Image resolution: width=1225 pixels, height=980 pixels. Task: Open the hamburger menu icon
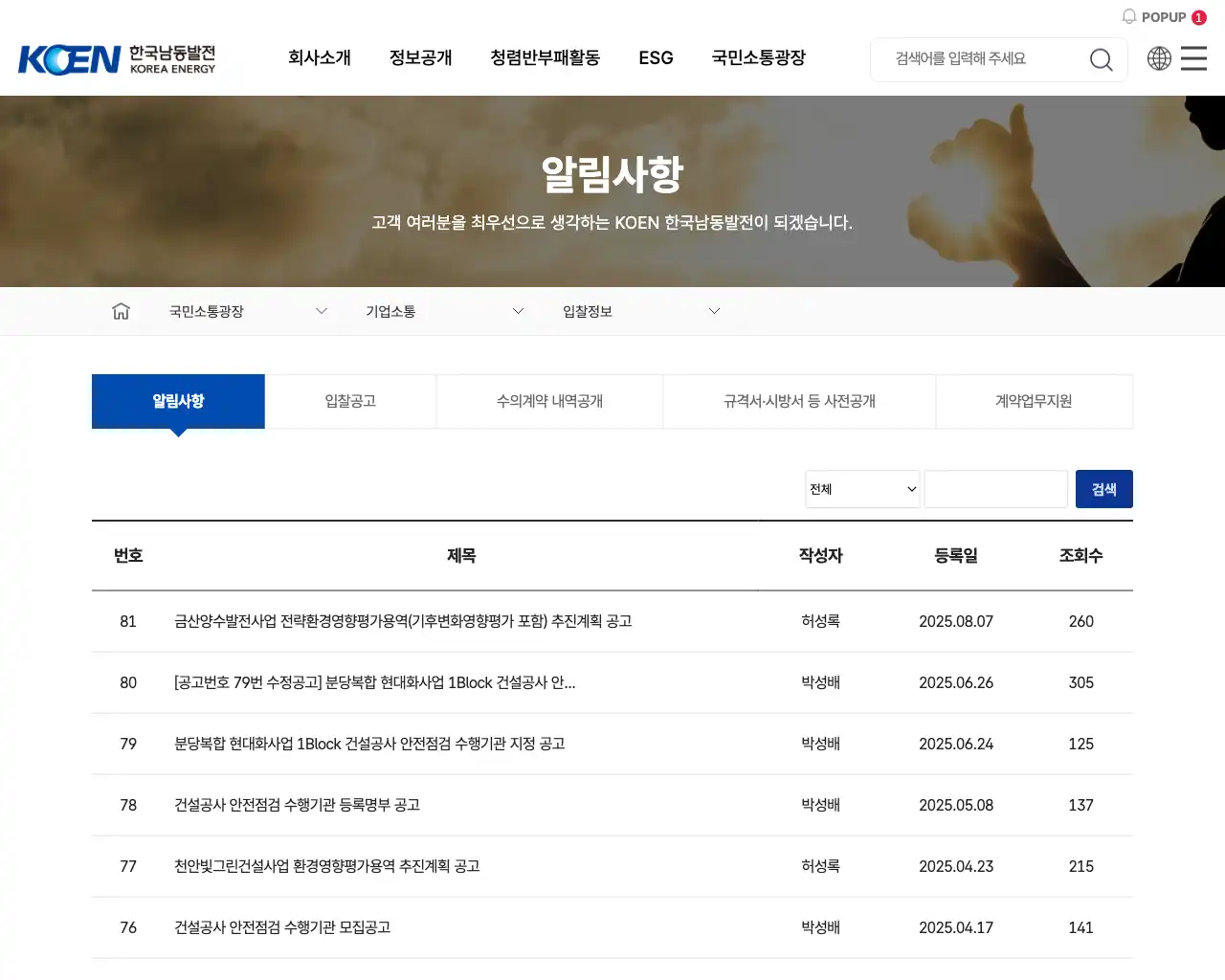pyautogui.click(x=1193, y=58)
